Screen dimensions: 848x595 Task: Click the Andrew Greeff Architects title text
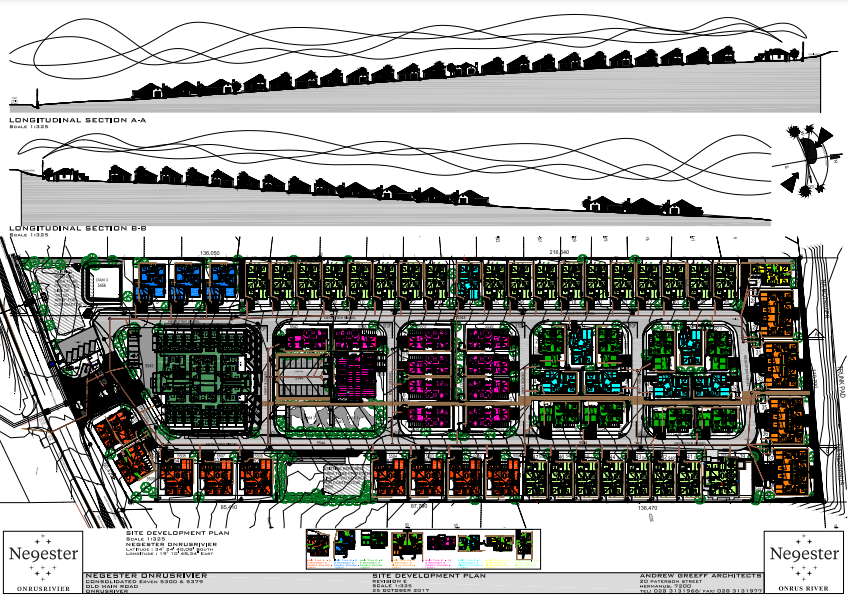tap(699, 575)
